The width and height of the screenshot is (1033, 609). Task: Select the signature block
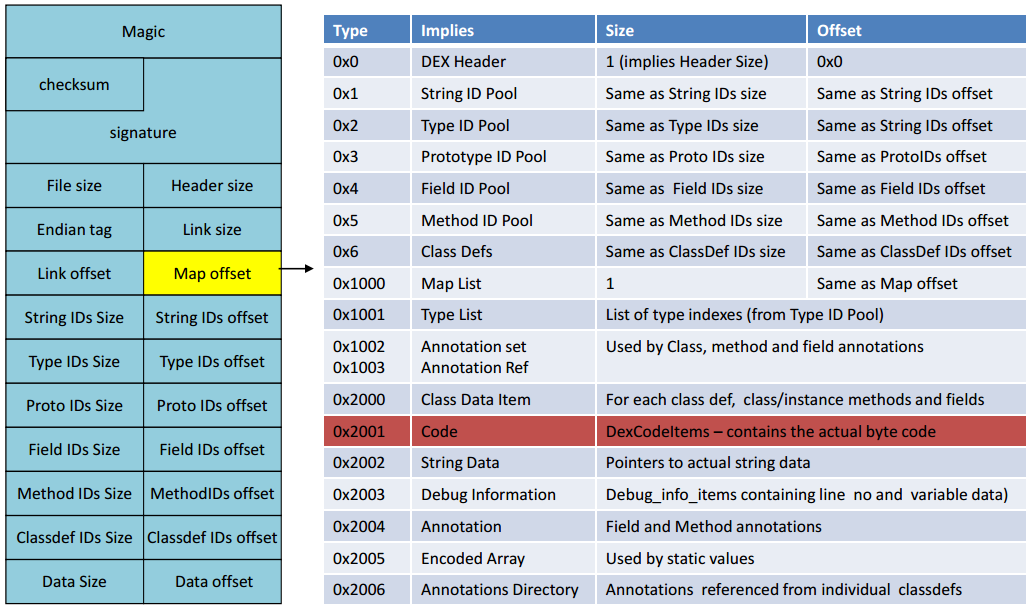click(144, 132)
